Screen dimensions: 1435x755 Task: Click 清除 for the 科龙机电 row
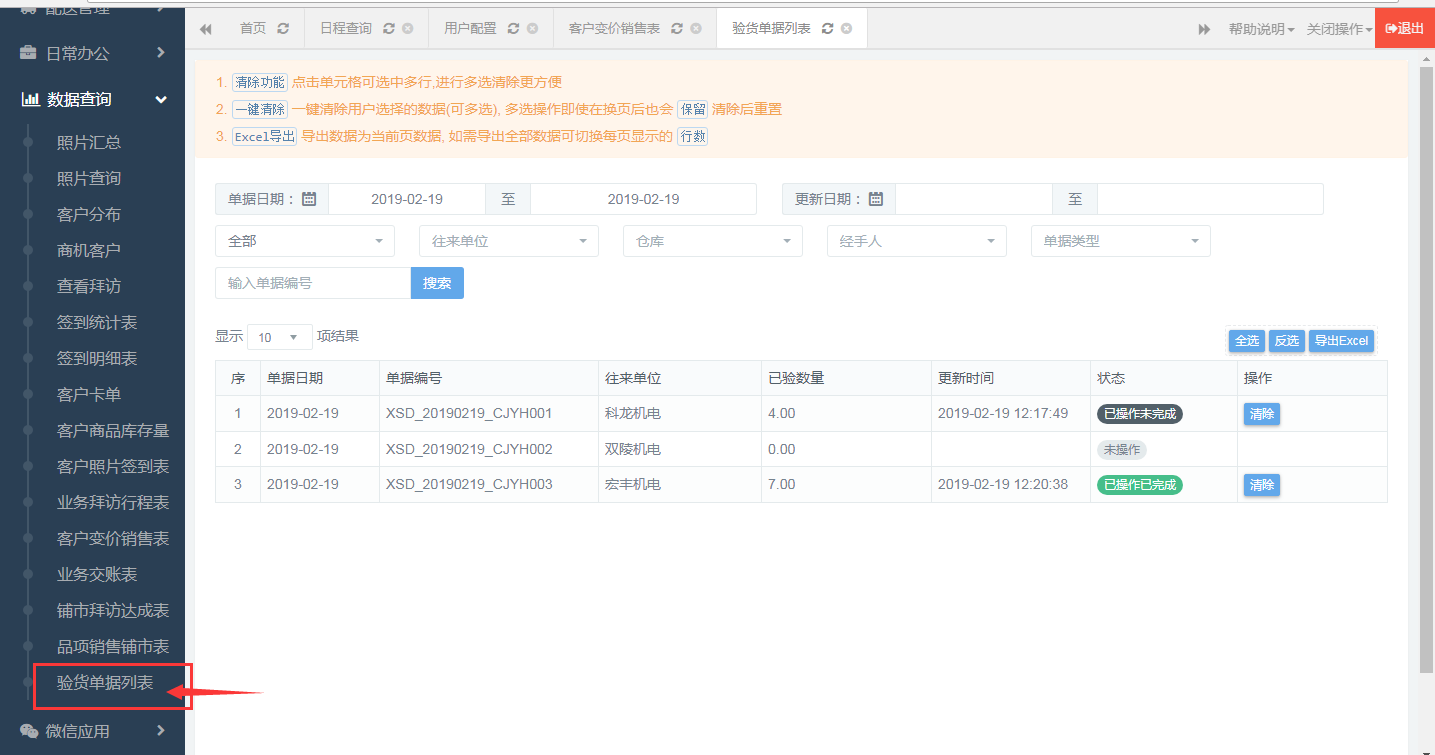coord(1262,413)
